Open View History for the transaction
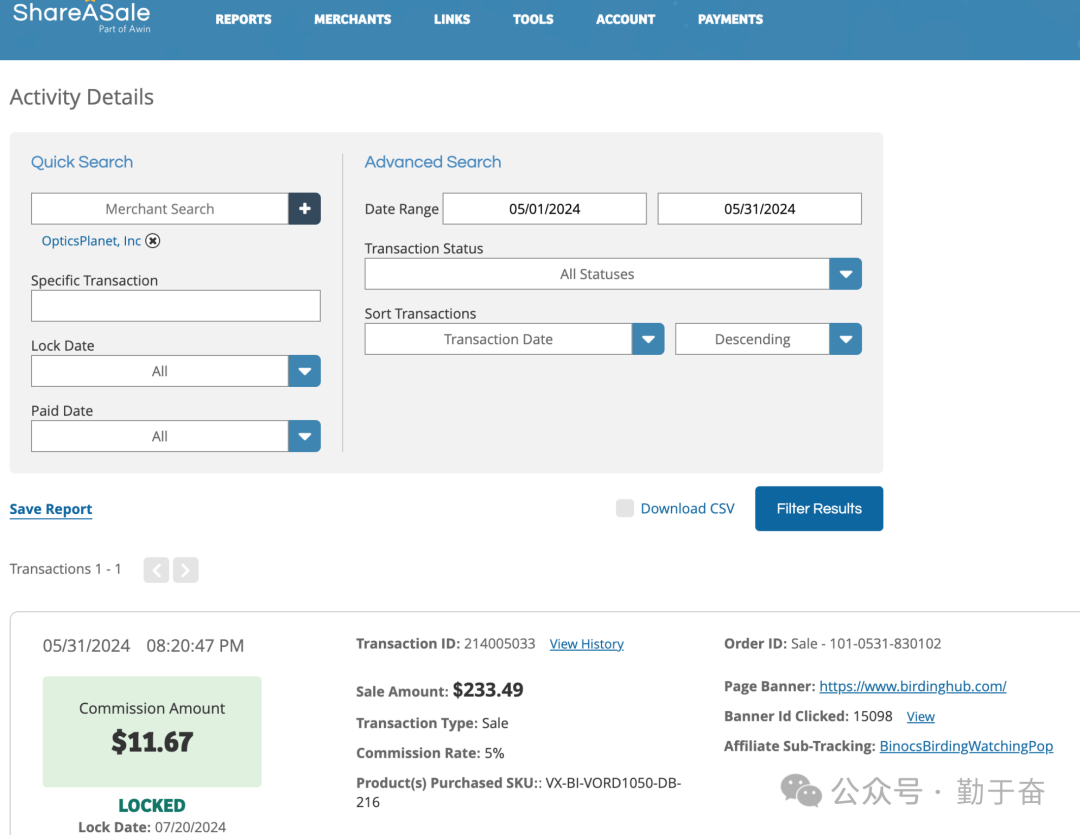This screenshot has height=835, width=1080. (586, 644)
